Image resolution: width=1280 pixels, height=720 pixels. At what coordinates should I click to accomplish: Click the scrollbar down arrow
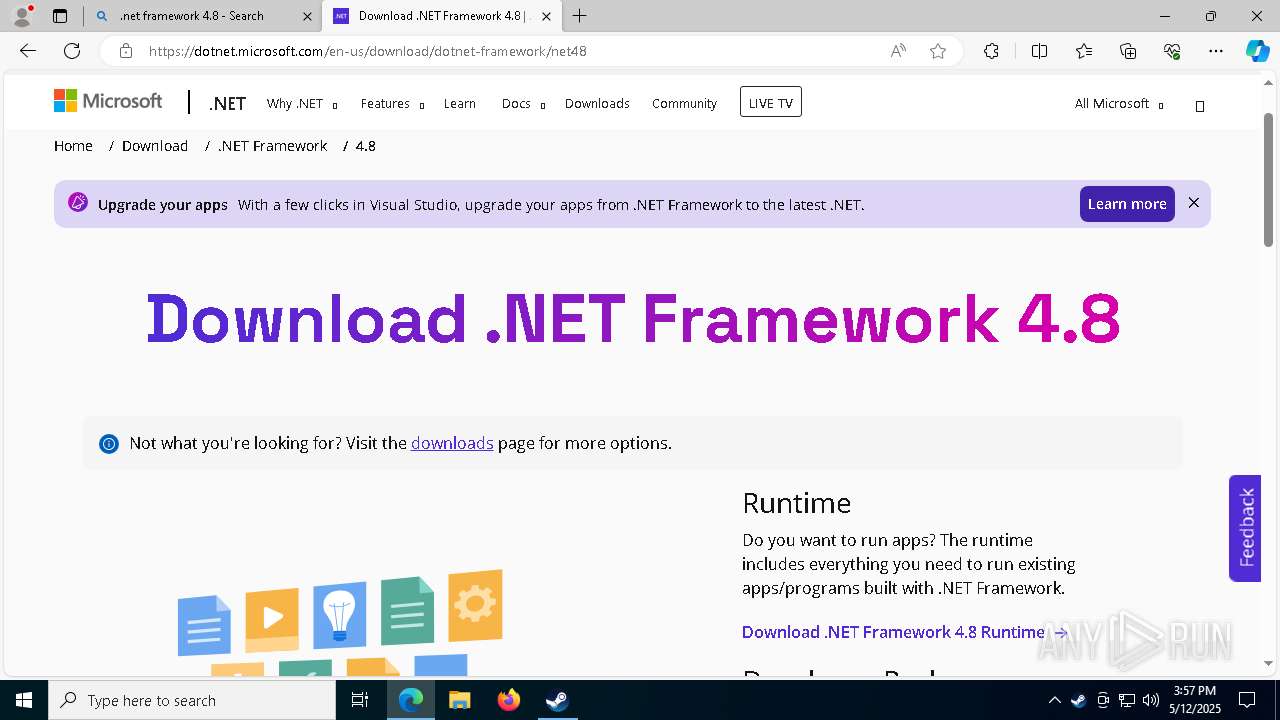click(x=1268, y=663)
